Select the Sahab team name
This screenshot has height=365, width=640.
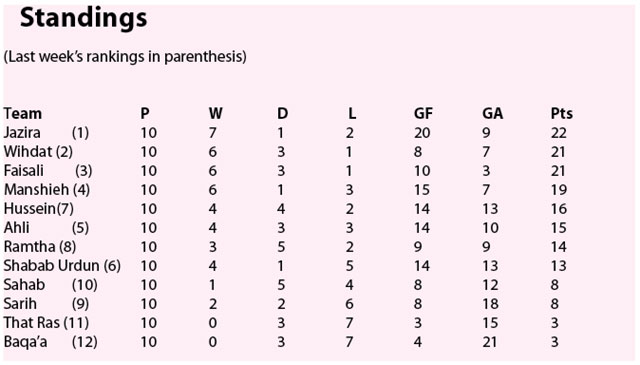(24, 285)
